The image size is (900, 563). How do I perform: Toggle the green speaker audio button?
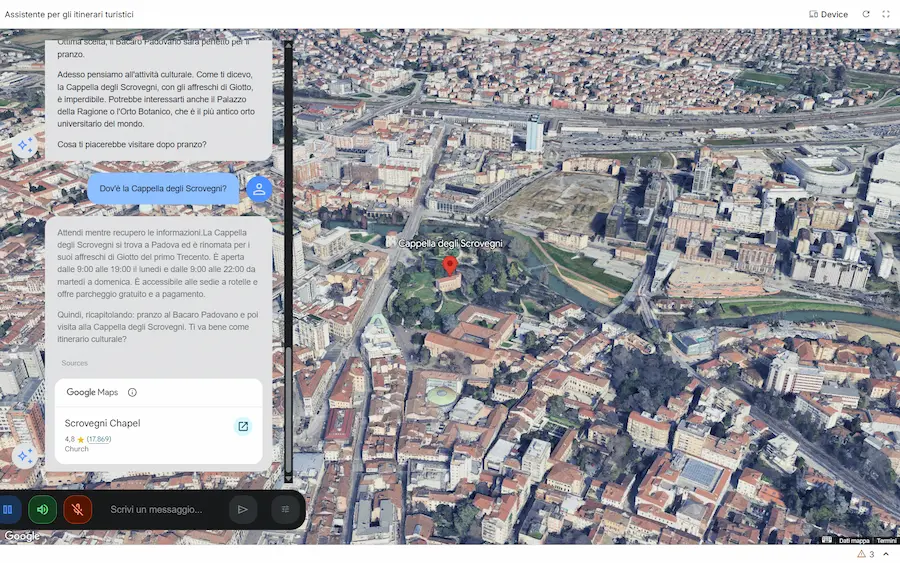(x=42, y=509)
